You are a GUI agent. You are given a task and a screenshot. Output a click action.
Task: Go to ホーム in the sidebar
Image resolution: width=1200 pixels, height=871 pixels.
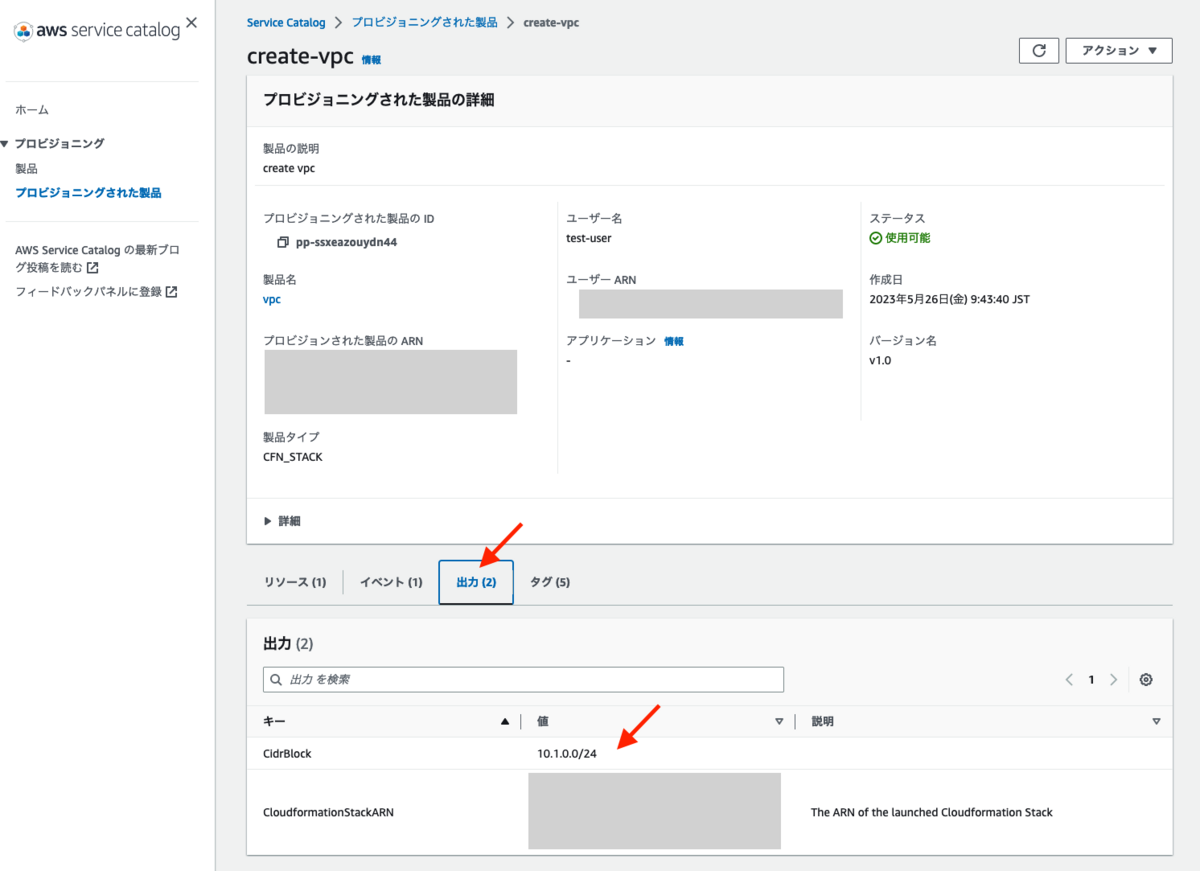click(x=32, y=110)
